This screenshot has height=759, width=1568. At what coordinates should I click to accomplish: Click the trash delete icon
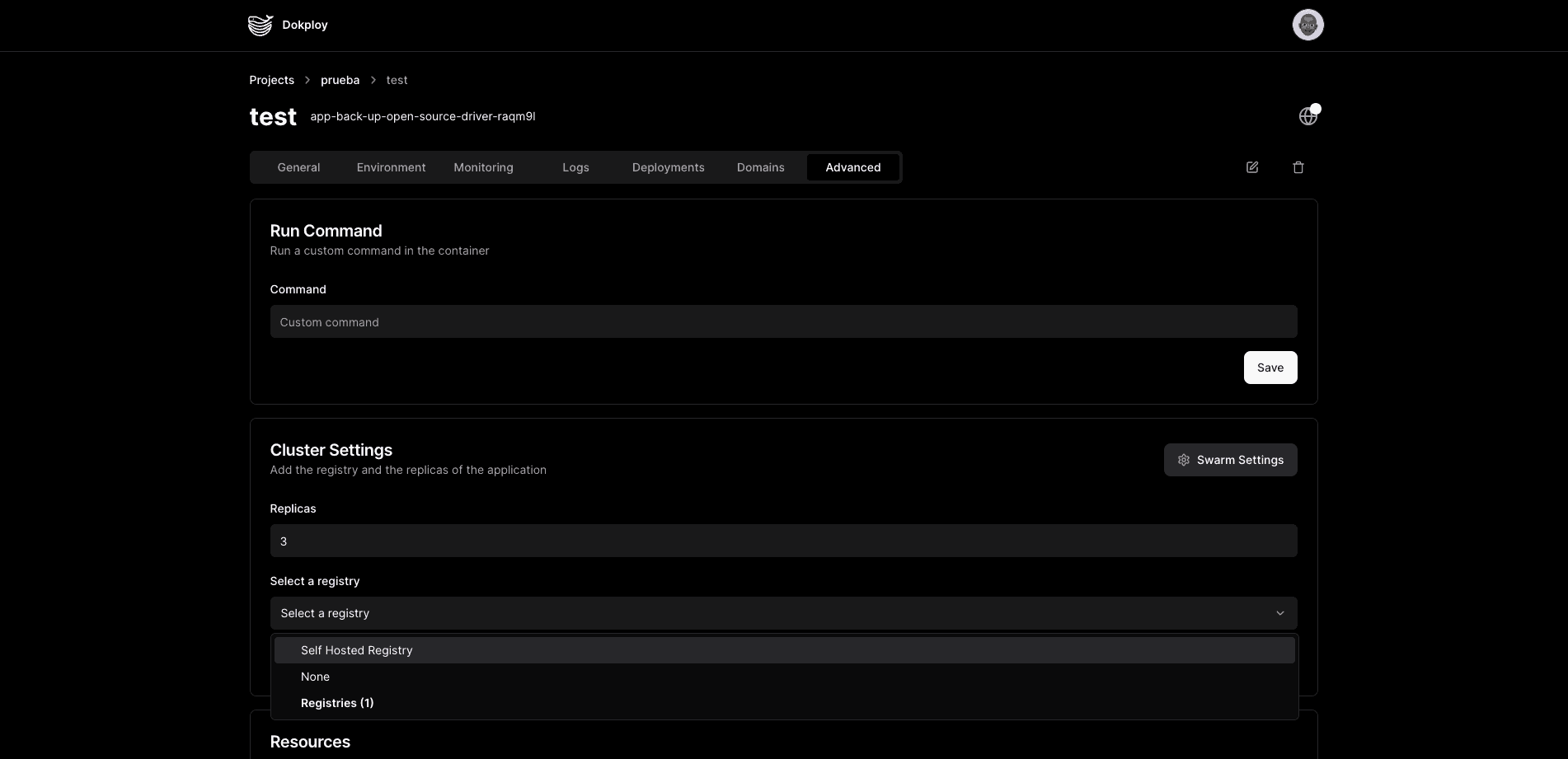pos(1298,167)
